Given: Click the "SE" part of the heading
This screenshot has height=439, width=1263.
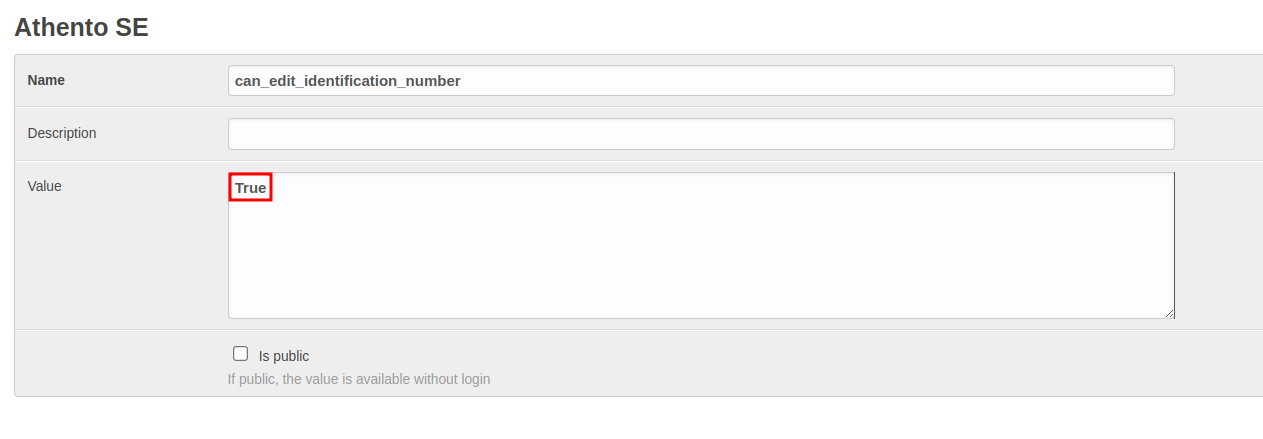Looking at the screenshot, I should (130, 28).
